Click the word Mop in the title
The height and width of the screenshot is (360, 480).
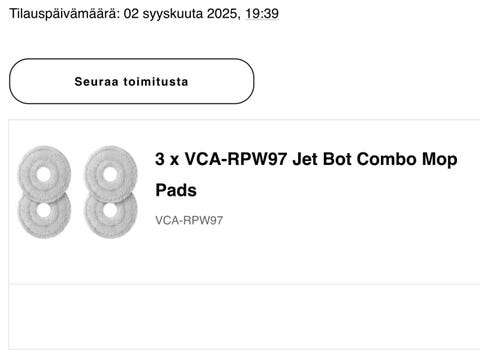[440, 160]
